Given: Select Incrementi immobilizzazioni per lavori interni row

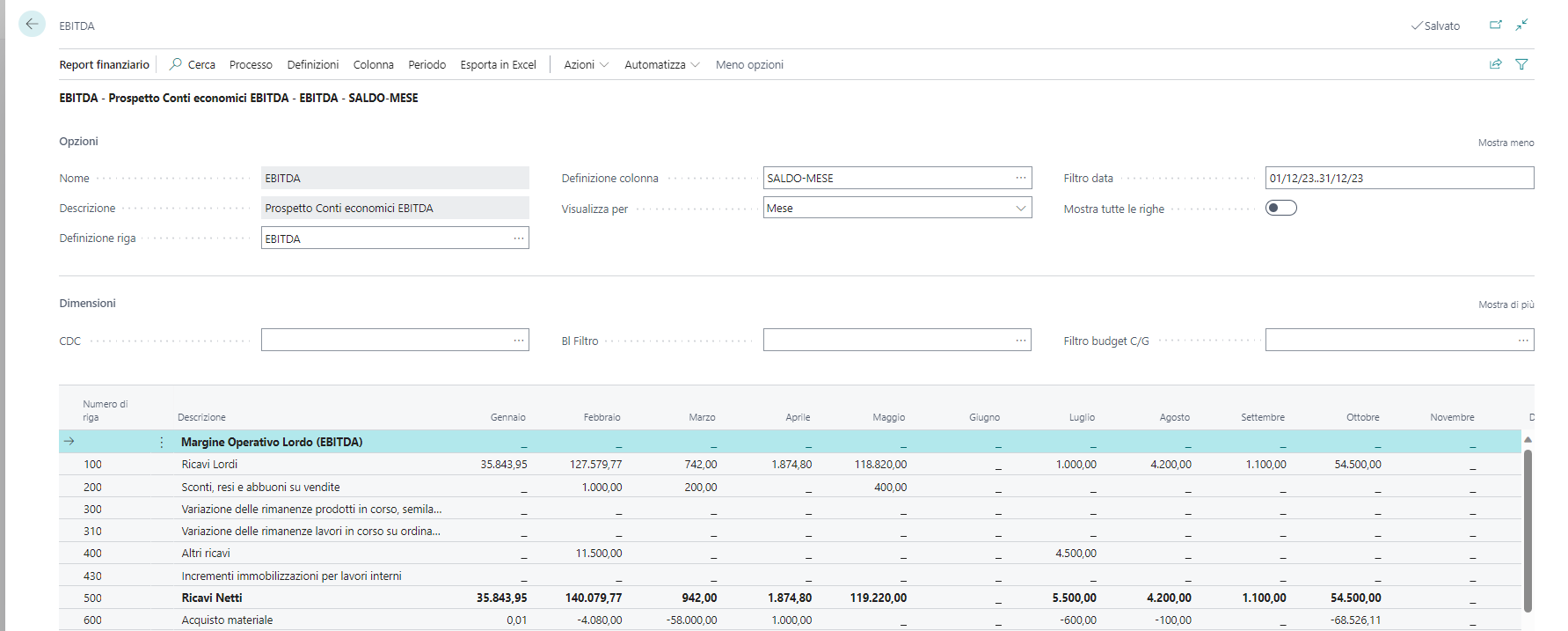Looking at the screenshot, I should click(x=790, y=576).
